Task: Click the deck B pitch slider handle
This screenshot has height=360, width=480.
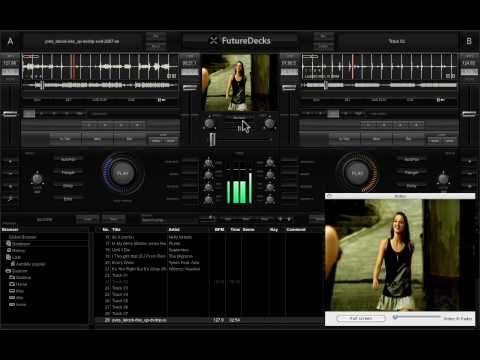Action: coord(469,114)
